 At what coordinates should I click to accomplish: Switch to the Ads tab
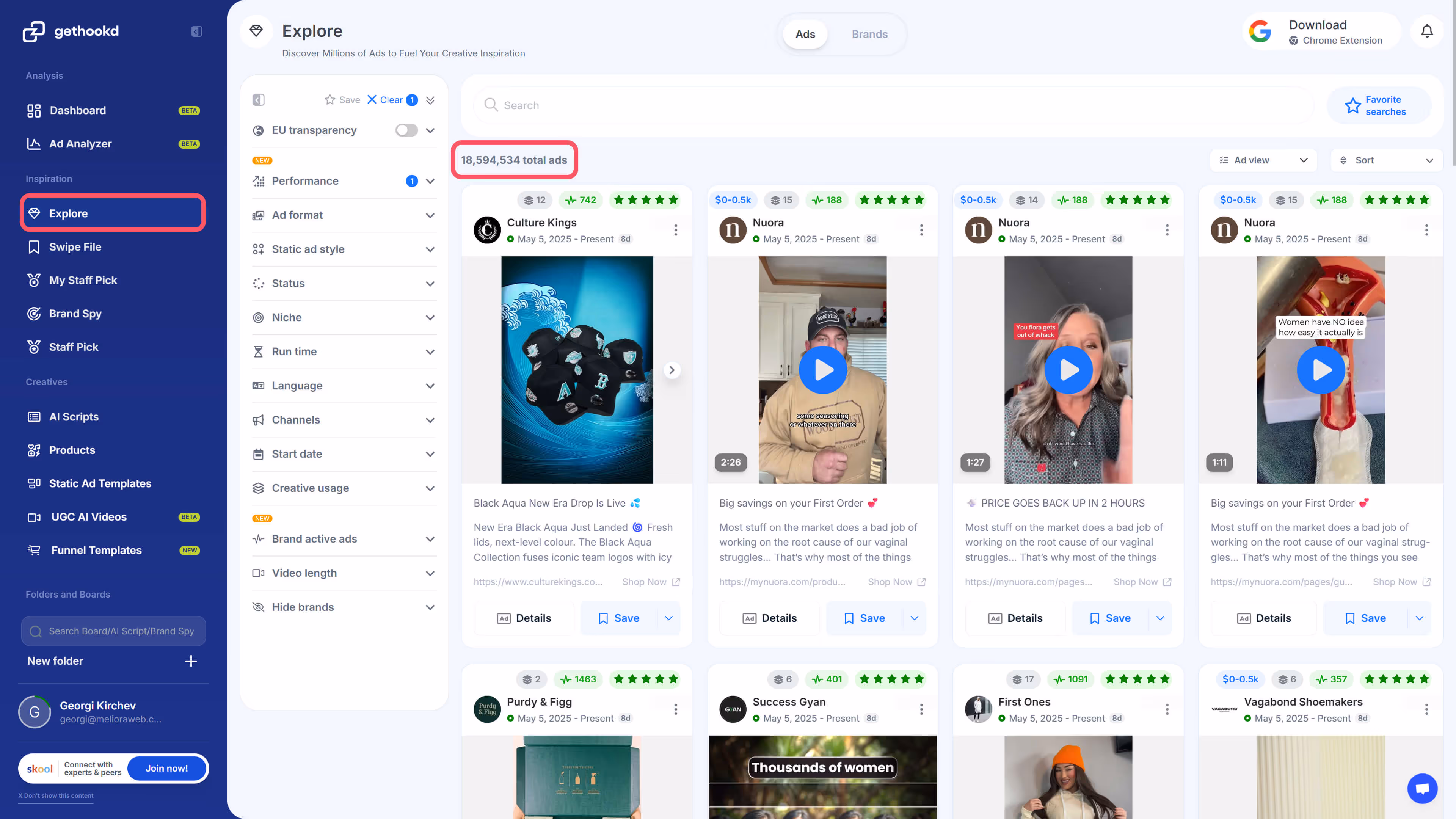[x=805, y=34]
